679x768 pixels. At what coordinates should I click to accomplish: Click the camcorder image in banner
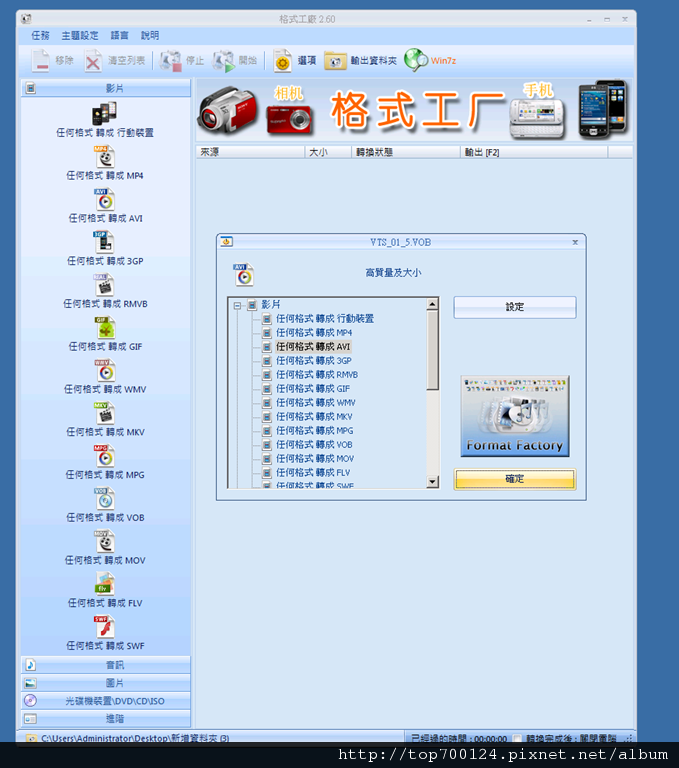point(227,110)
